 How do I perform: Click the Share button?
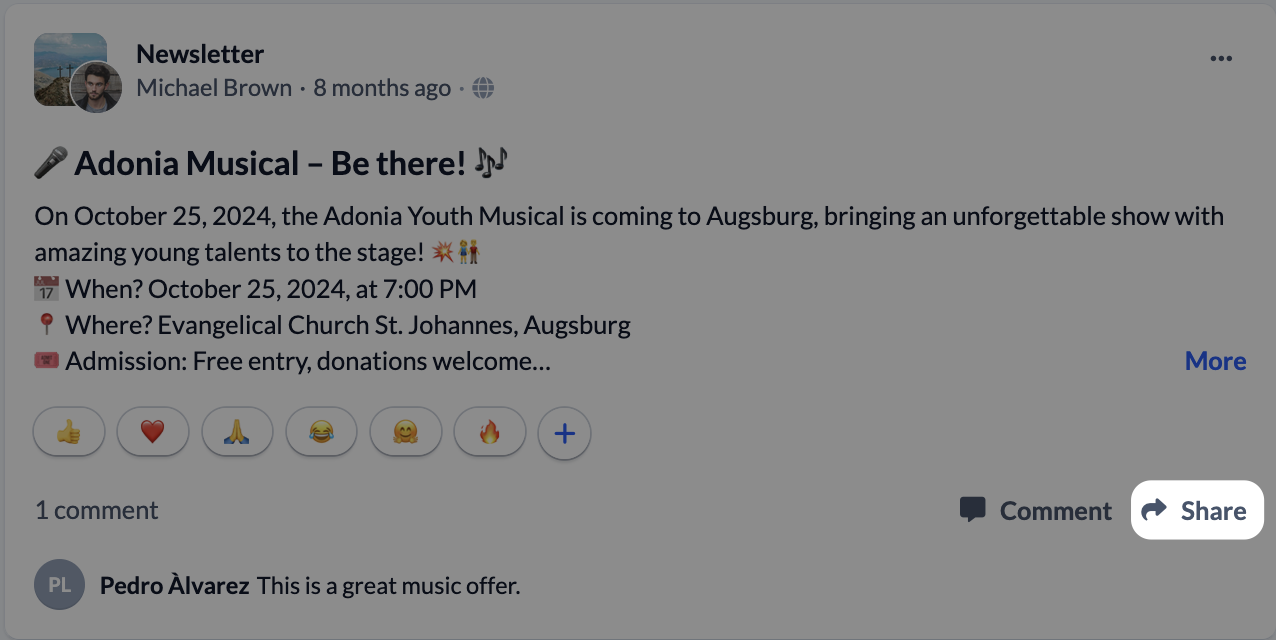coord(1196,511)
